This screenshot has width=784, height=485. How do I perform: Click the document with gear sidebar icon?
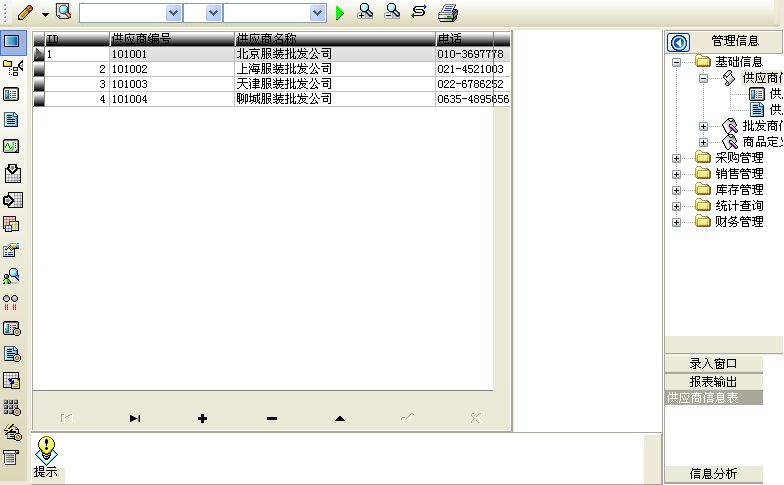pos(12,354)
